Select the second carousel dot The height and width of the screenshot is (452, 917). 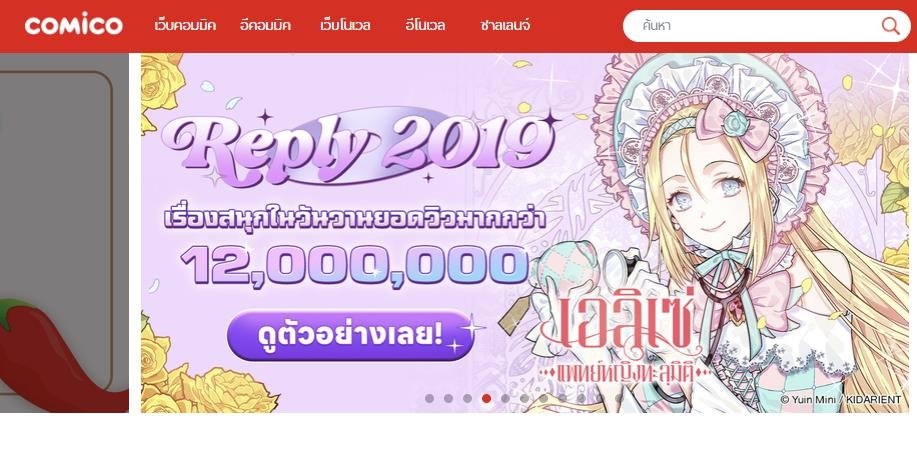click(448, 398)
